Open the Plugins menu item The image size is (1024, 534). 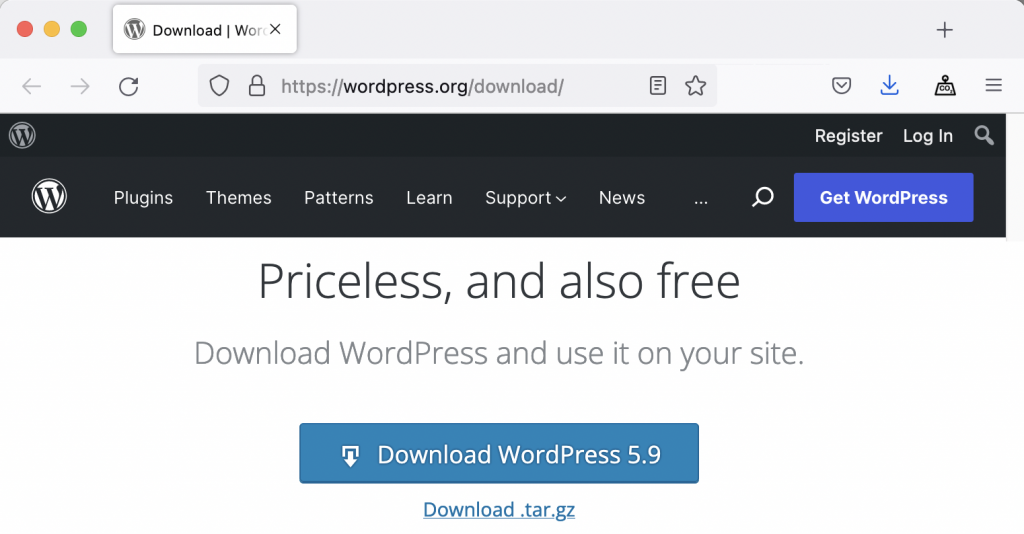[143, 198]
